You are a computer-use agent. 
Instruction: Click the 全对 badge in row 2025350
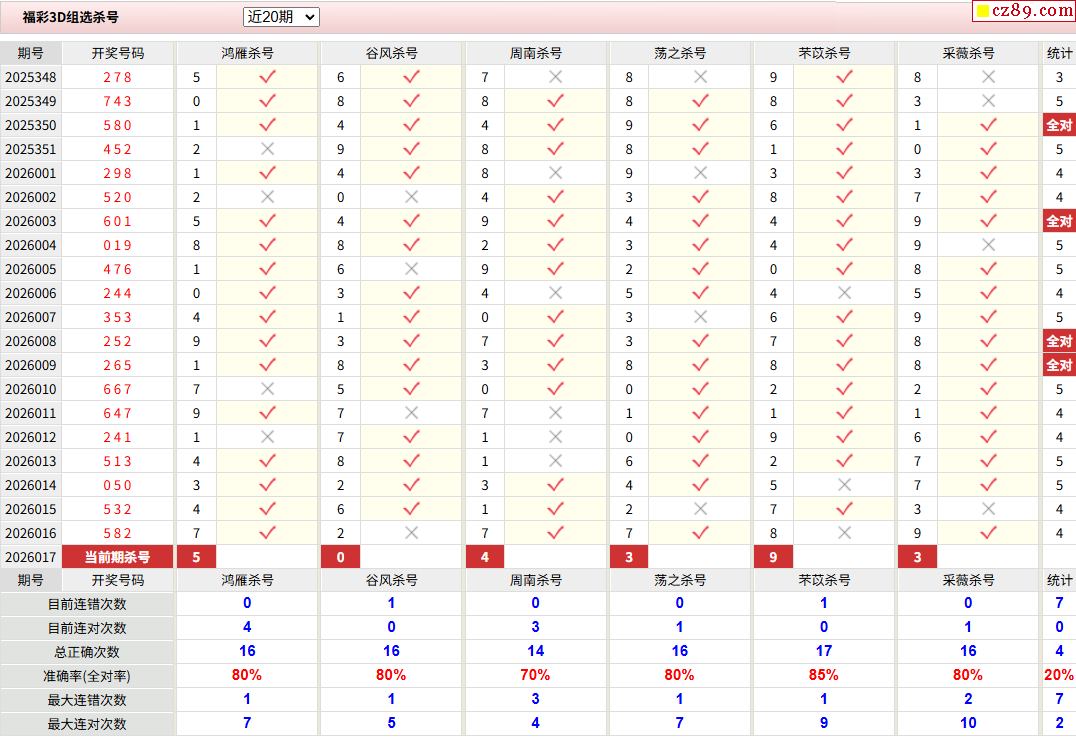click(1058, 125)
